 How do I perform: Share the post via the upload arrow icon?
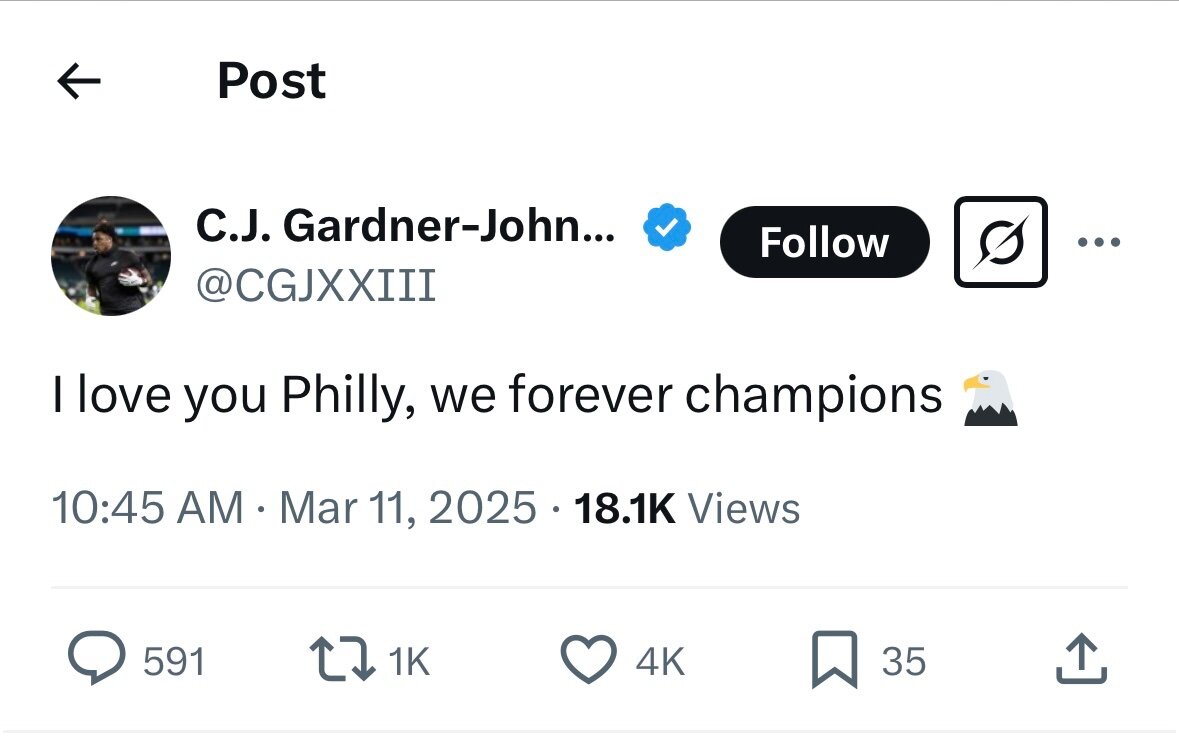pyautogui.click(x=1082, y=660)
